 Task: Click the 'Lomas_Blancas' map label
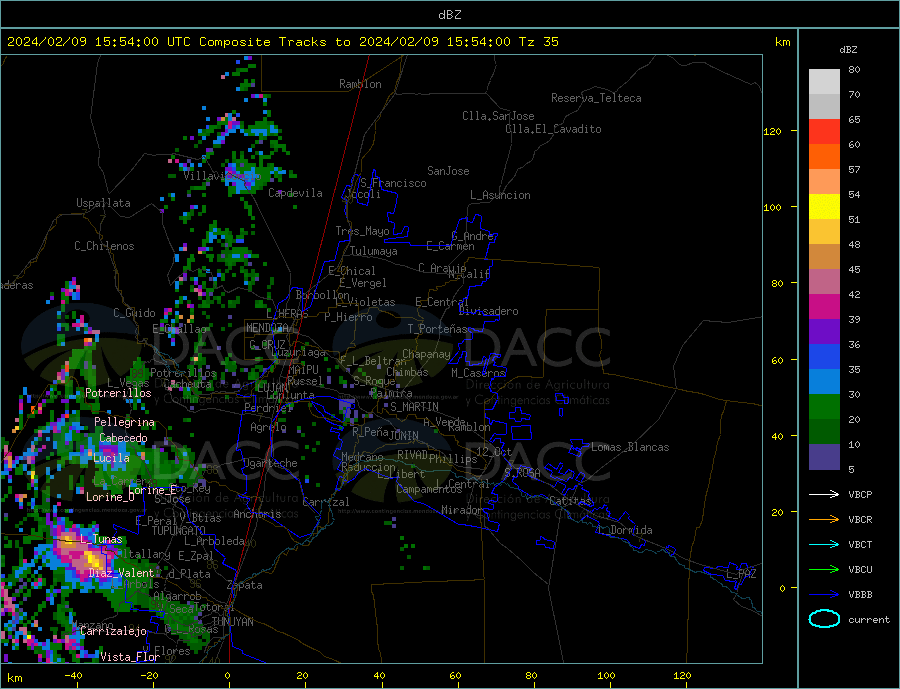[630, 447]
